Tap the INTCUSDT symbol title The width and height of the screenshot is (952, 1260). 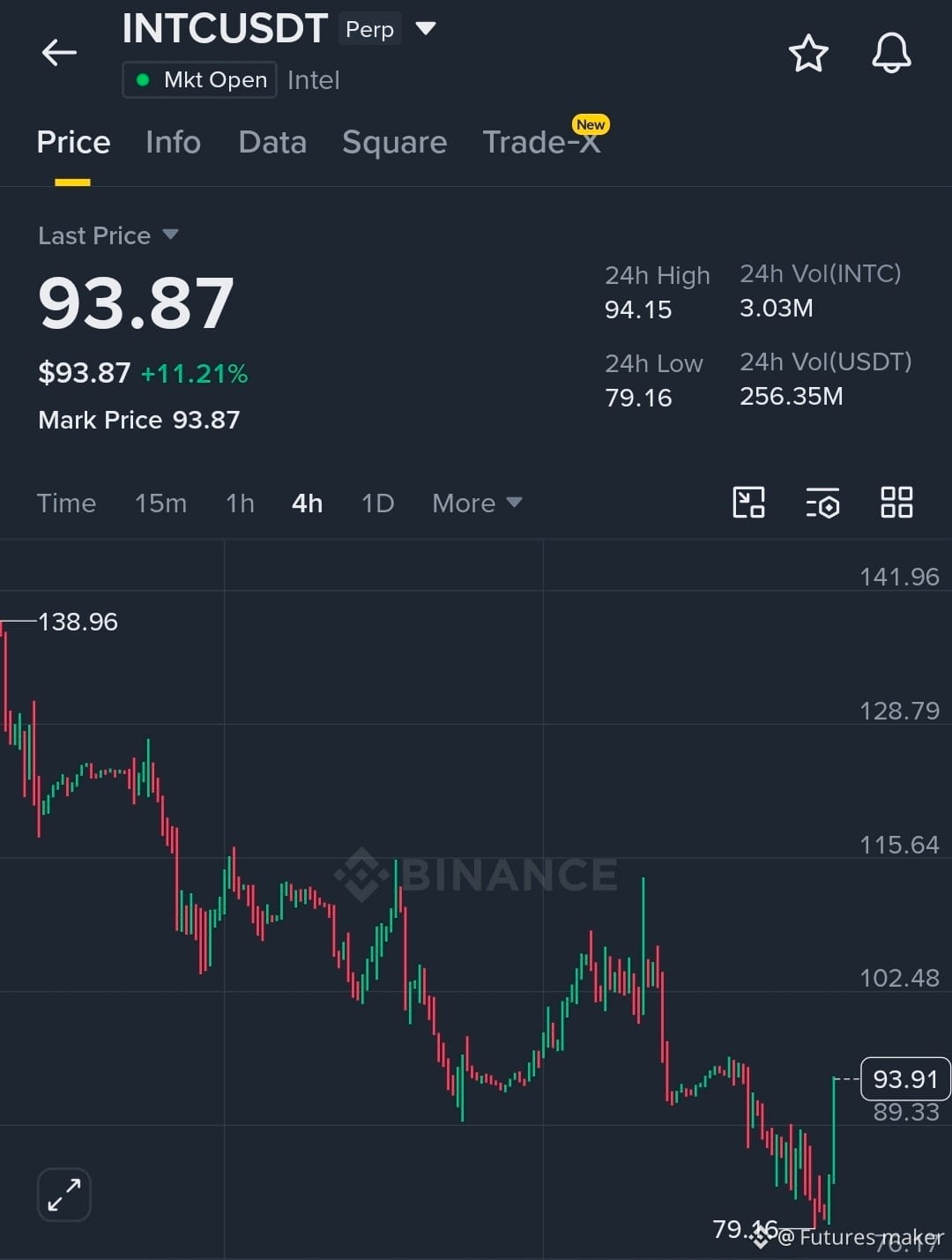[225, 29]
